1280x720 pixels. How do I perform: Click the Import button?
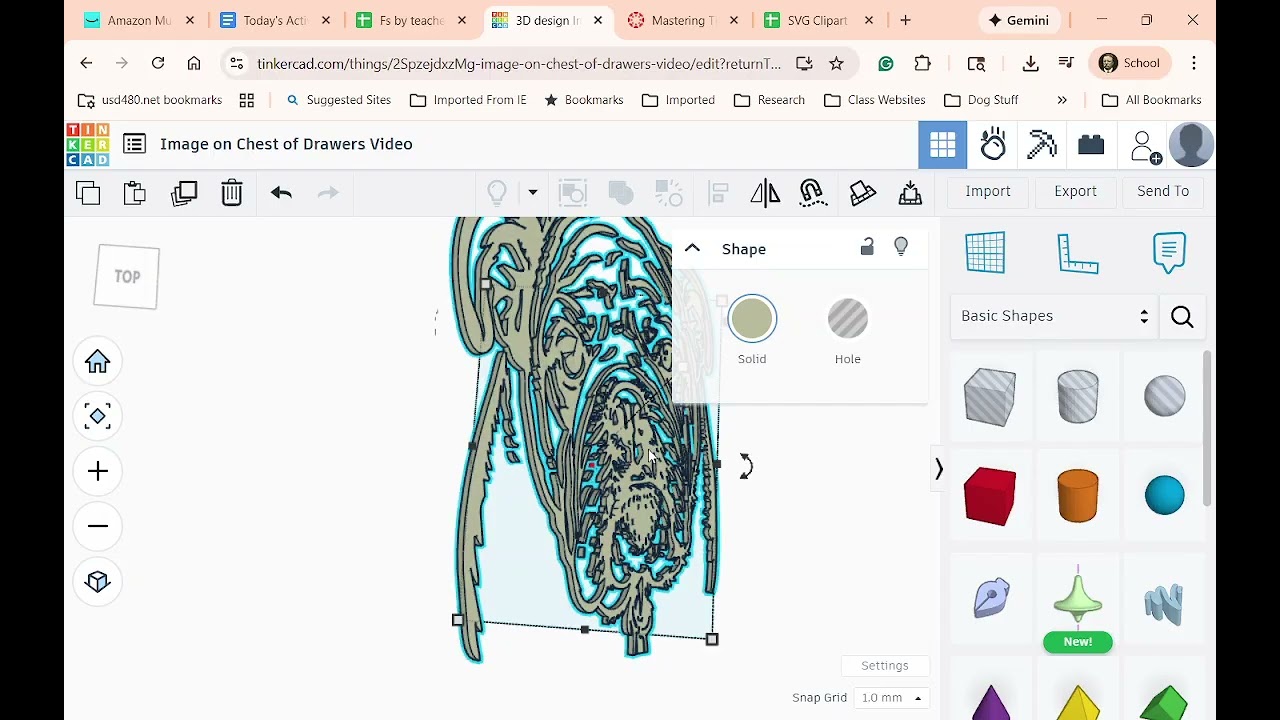988,191
